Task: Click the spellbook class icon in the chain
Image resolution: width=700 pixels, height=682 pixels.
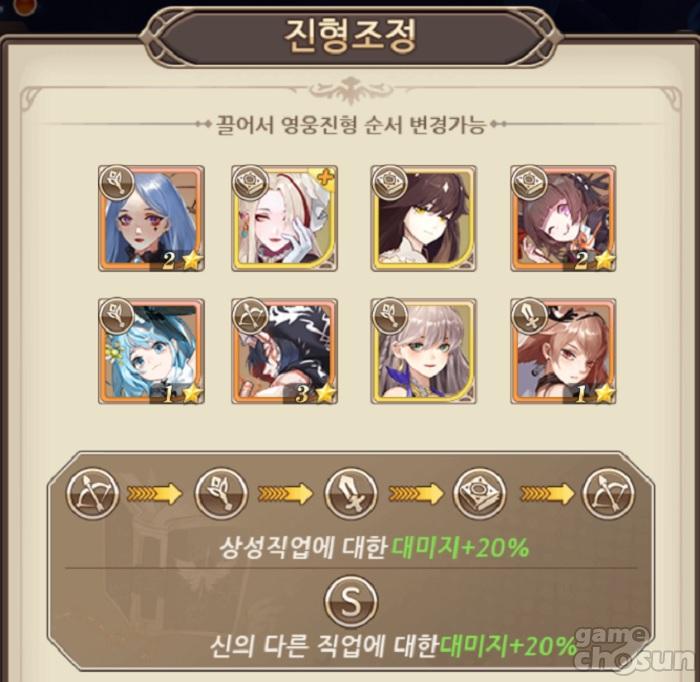Action: point(480,494)
